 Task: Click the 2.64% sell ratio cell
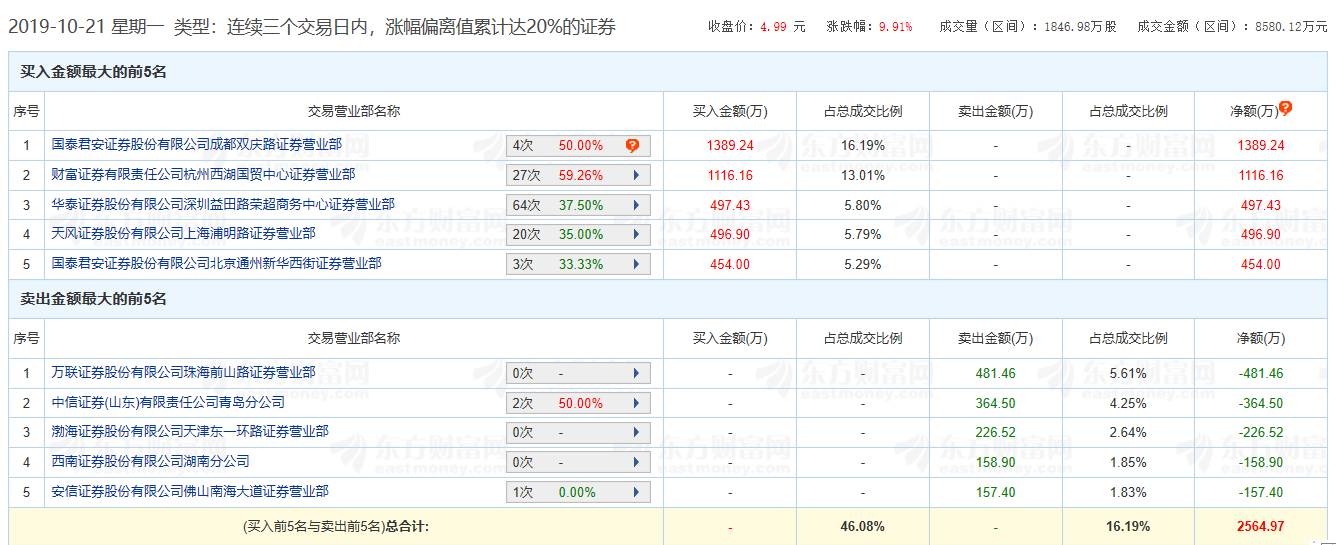[x=1128, y=432]
